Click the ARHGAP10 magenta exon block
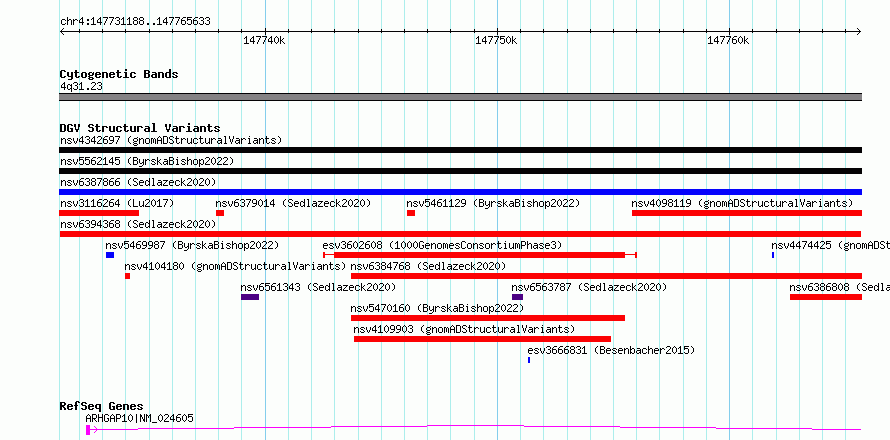 (88, 429)
